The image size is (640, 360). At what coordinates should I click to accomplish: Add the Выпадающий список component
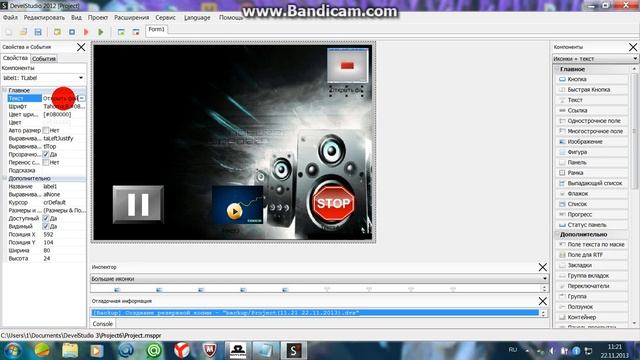point(592,183)
